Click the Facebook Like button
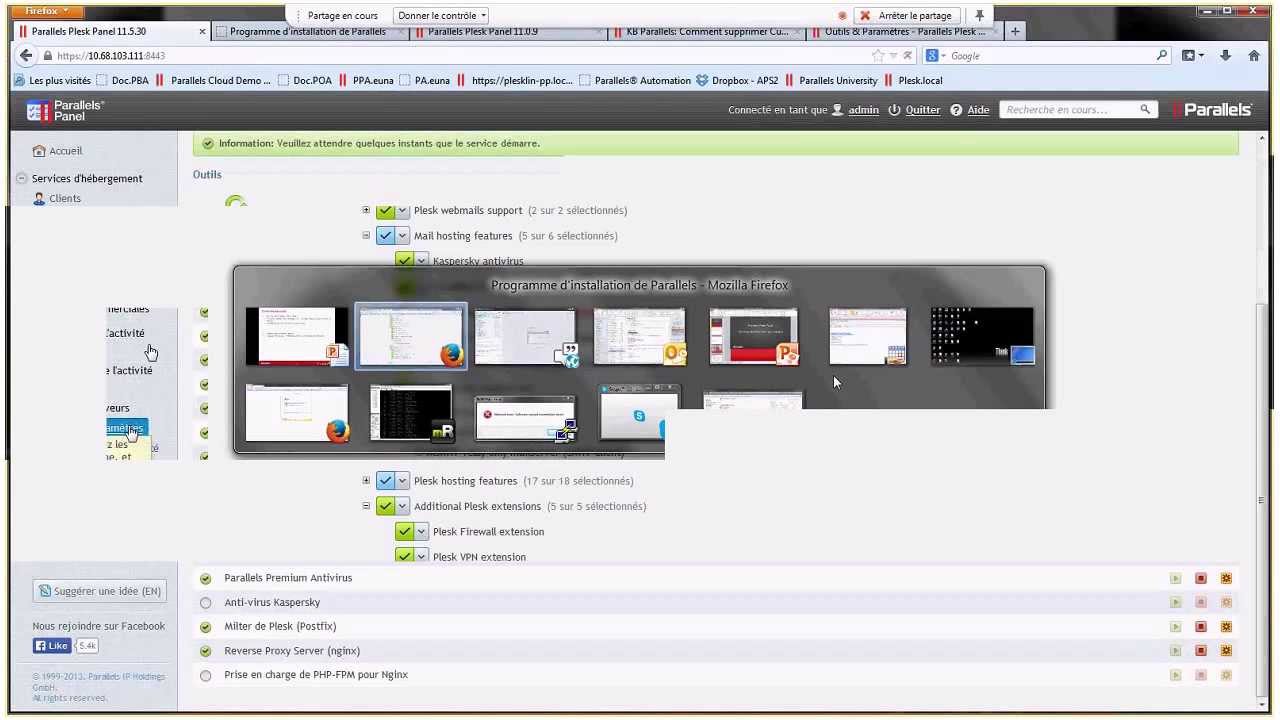The width and height of the screenshot is (1280, 720). click(52, 646)
